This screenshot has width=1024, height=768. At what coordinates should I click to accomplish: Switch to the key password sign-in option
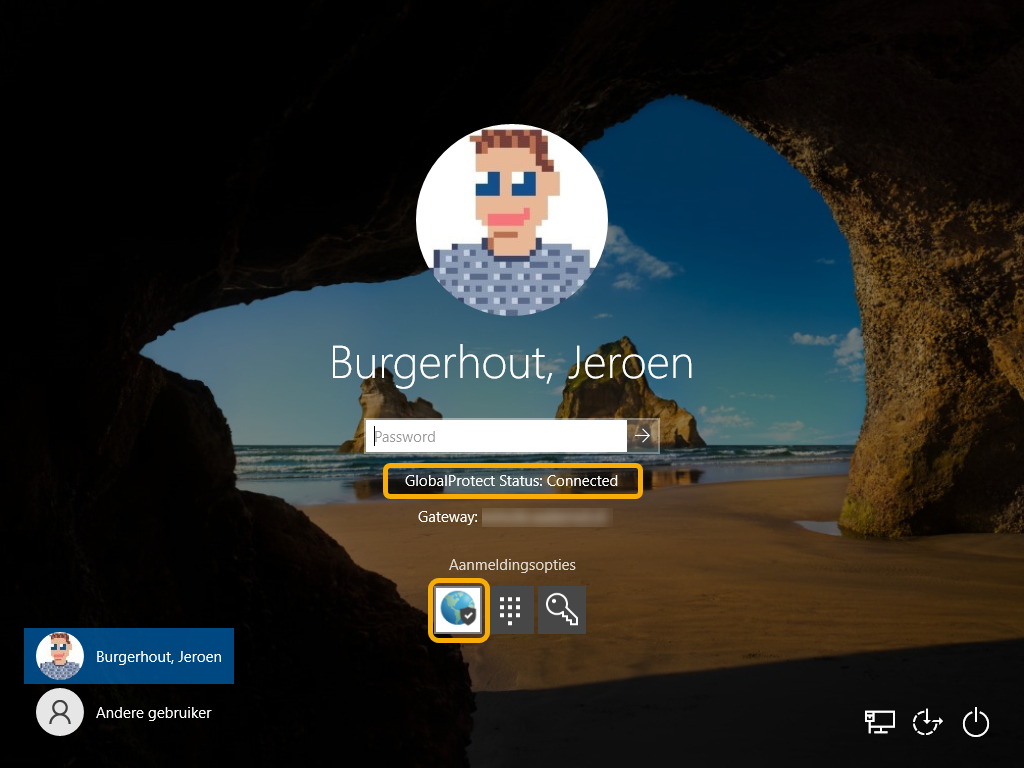(x=561, y=609)
